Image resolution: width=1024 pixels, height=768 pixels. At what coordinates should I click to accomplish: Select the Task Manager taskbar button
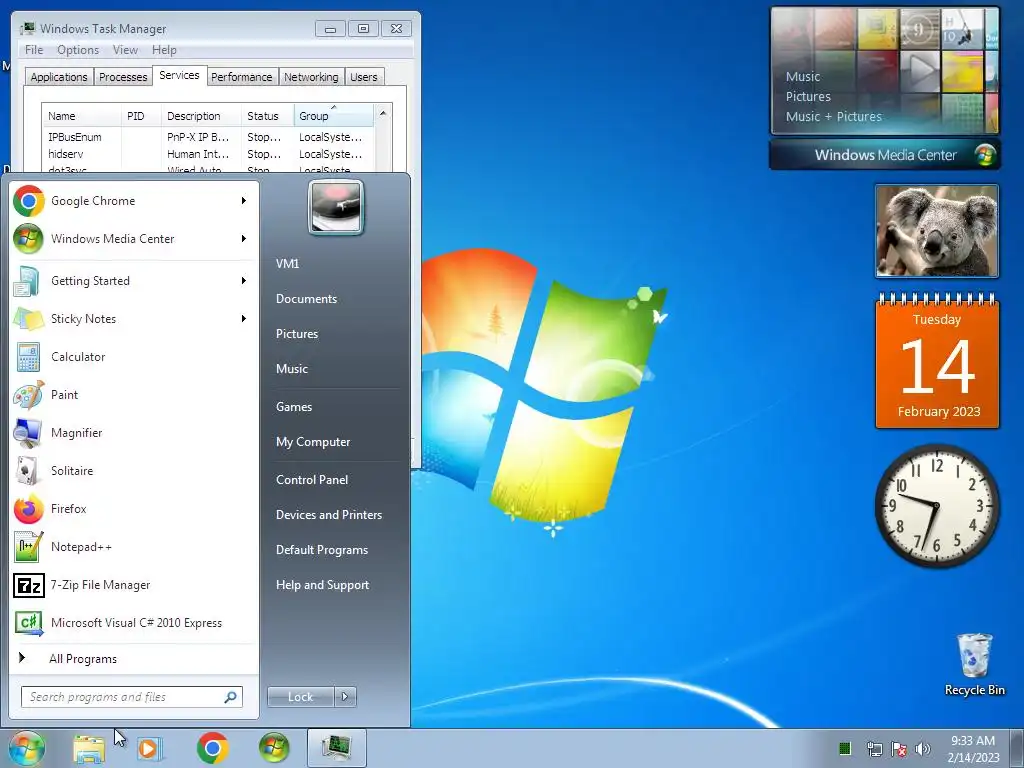click(336, 748)
